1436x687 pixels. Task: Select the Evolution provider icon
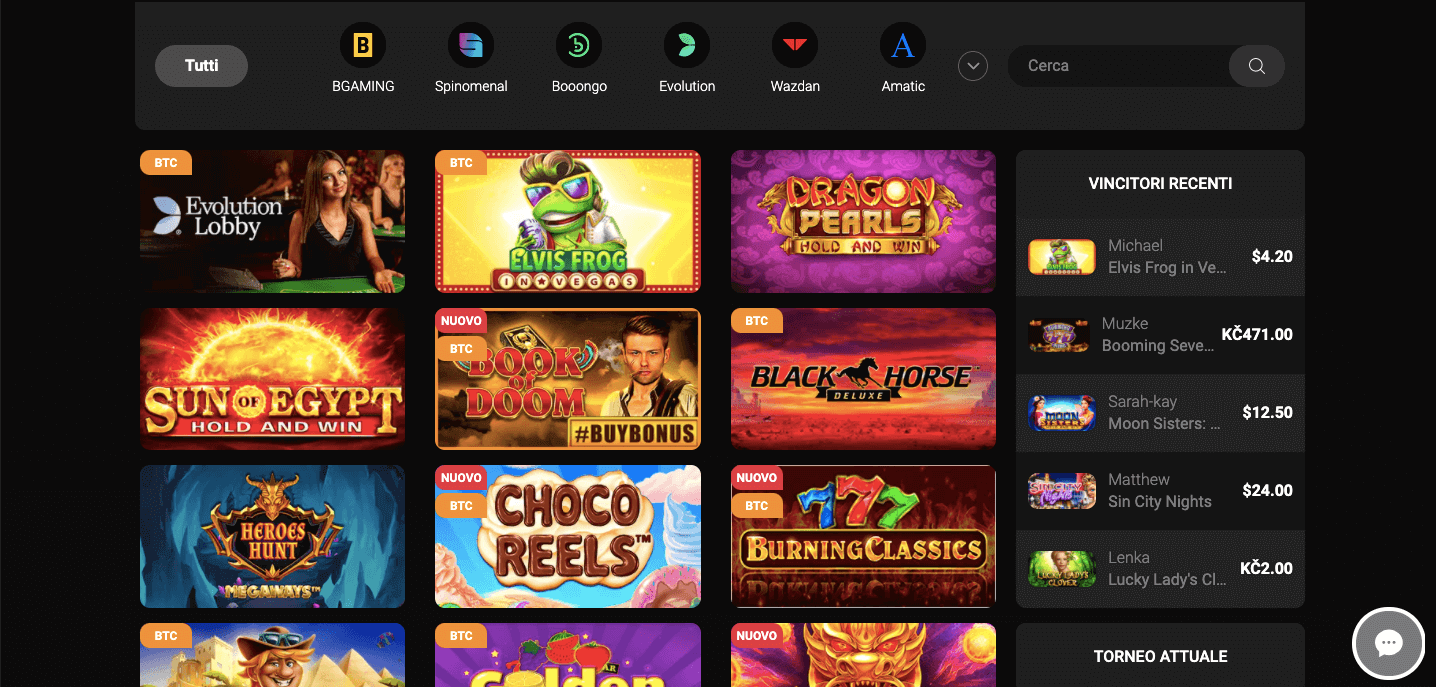pyautogui.click(x=686, y=44)
